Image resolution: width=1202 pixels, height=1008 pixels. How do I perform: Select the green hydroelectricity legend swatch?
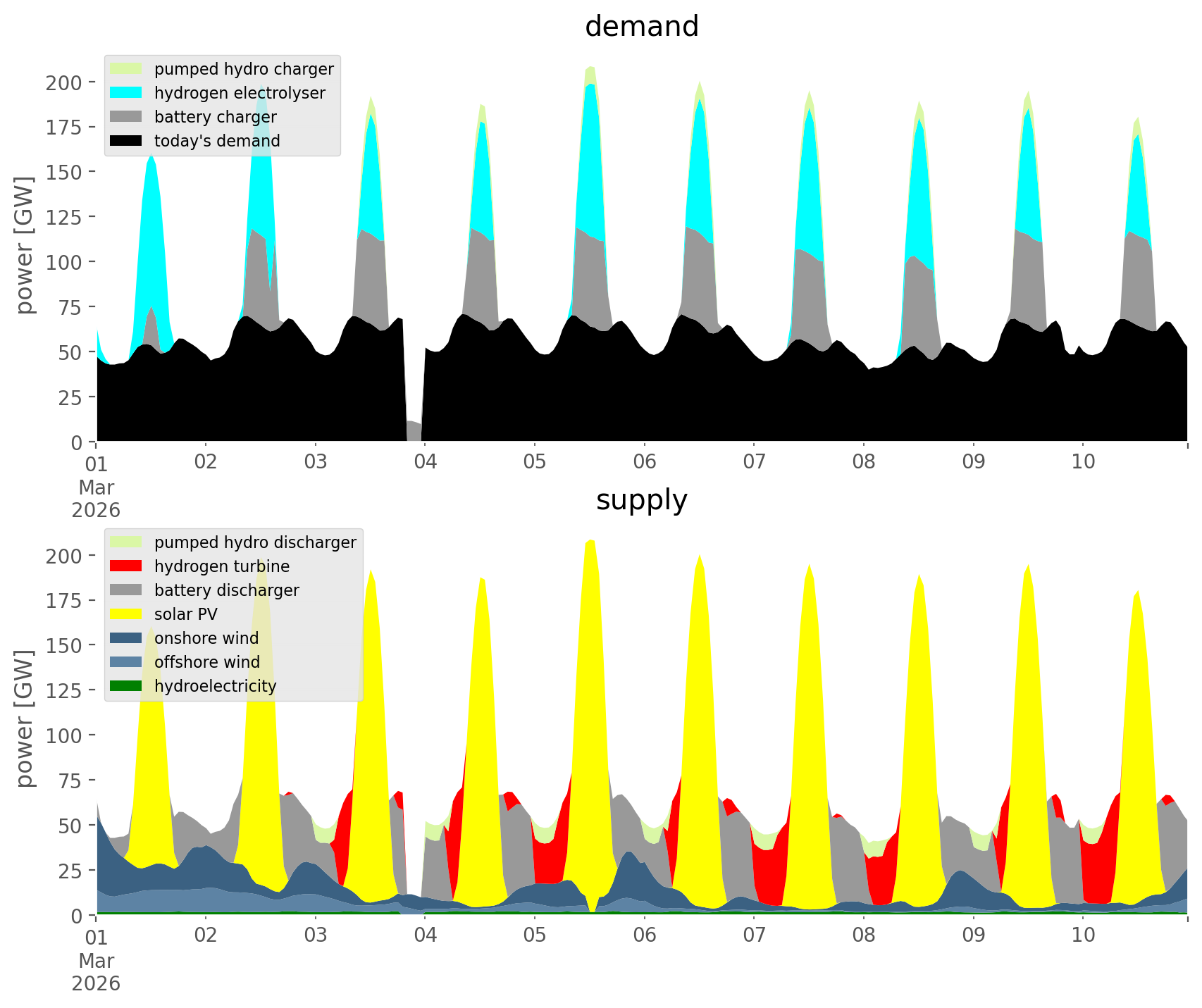click(x=126, y=686)
